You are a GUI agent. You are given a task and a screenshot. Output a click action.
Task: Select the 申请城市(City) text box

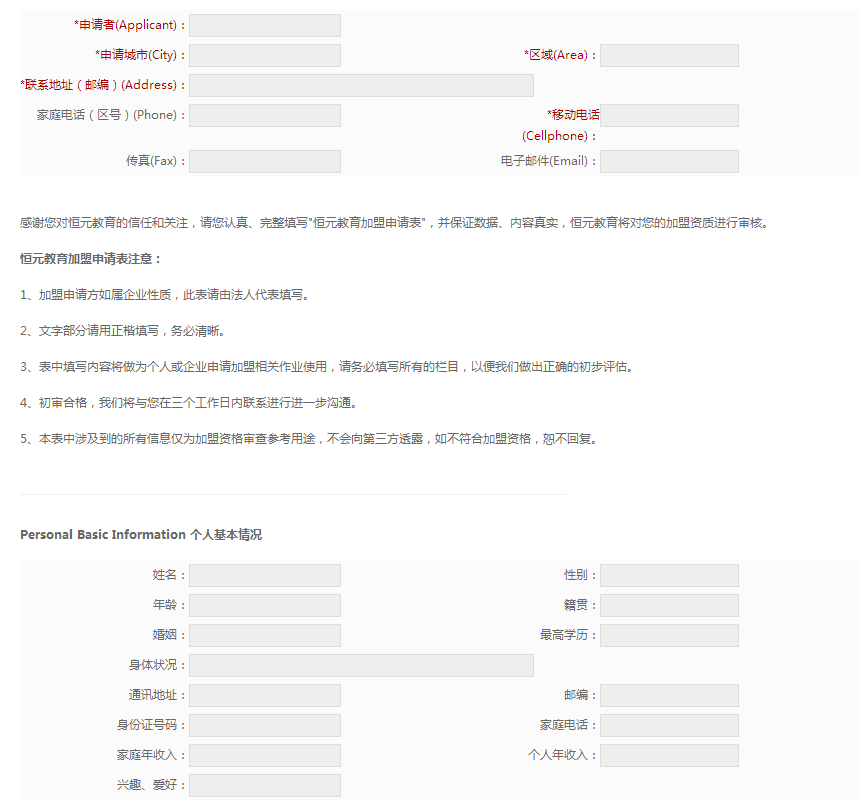264,55
